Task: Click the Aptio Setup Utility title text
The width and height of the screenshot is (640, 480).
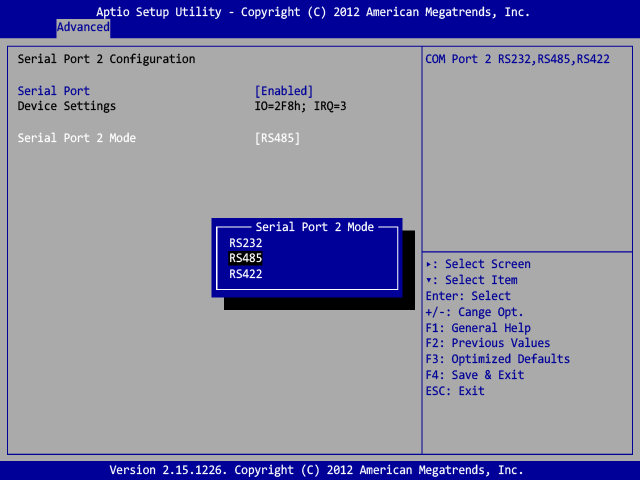Action: 313,12
